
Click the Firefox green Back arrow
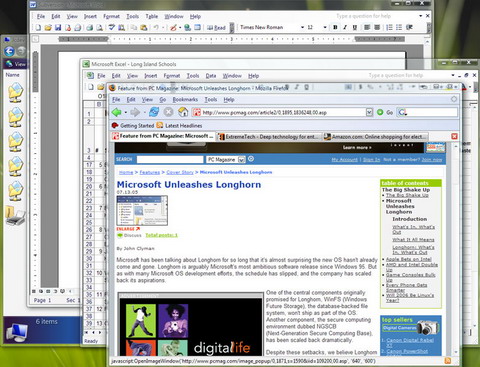click(x=116, y=112)
